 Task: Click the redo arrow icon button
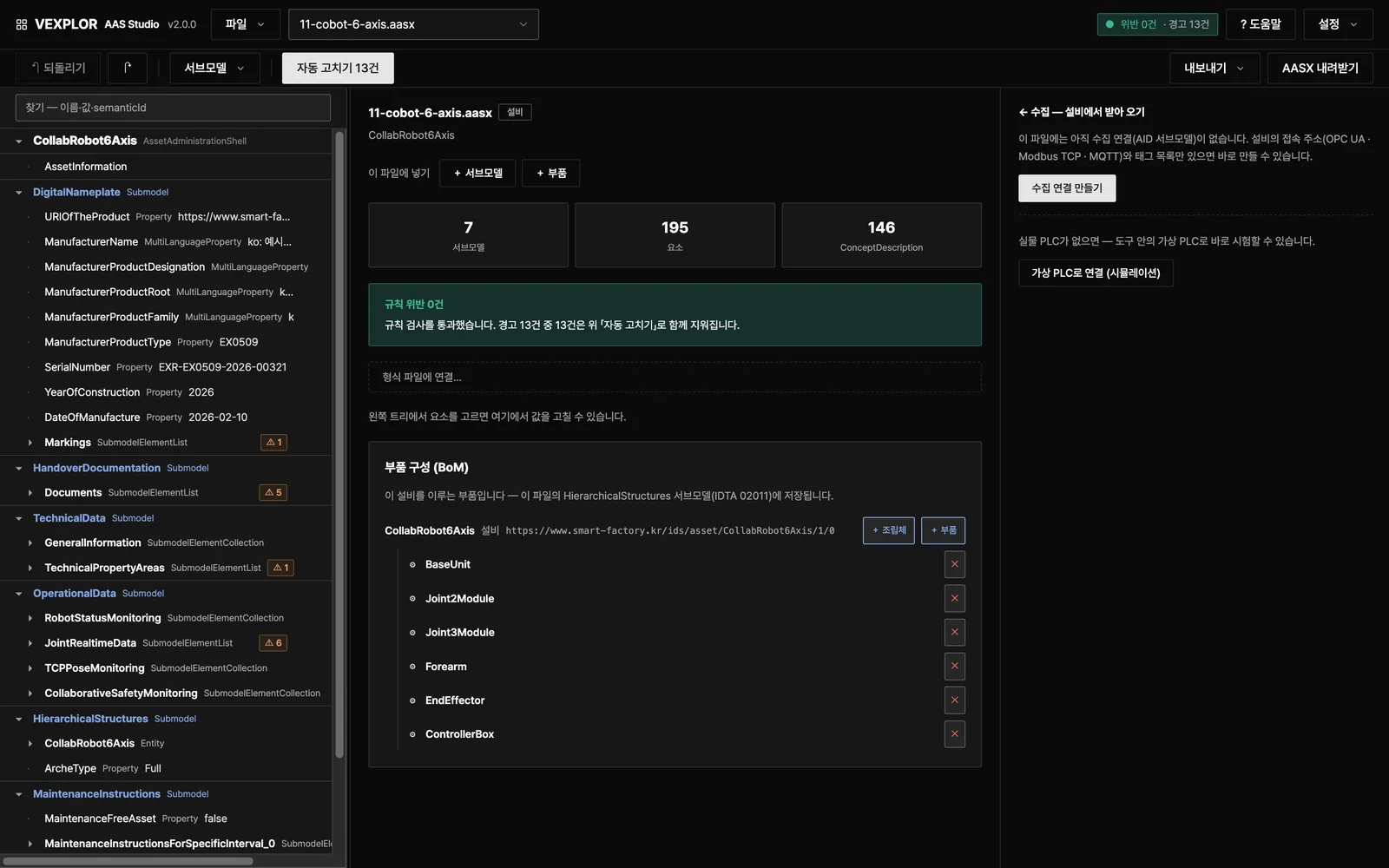(x=128, y=68)
